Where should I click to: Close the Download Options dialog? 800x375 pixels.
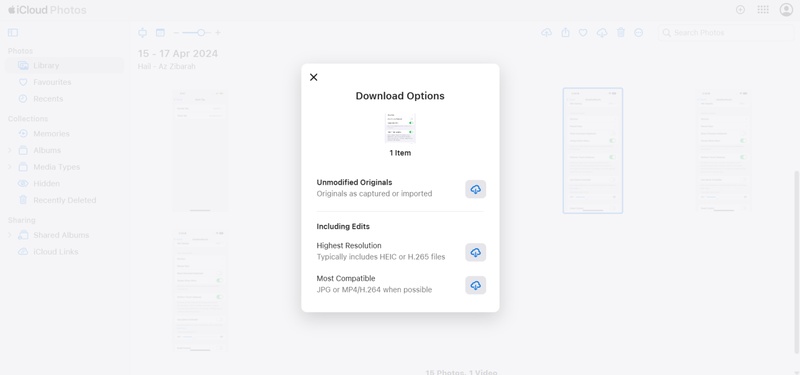pyautogui.click(x=313, y=77)
